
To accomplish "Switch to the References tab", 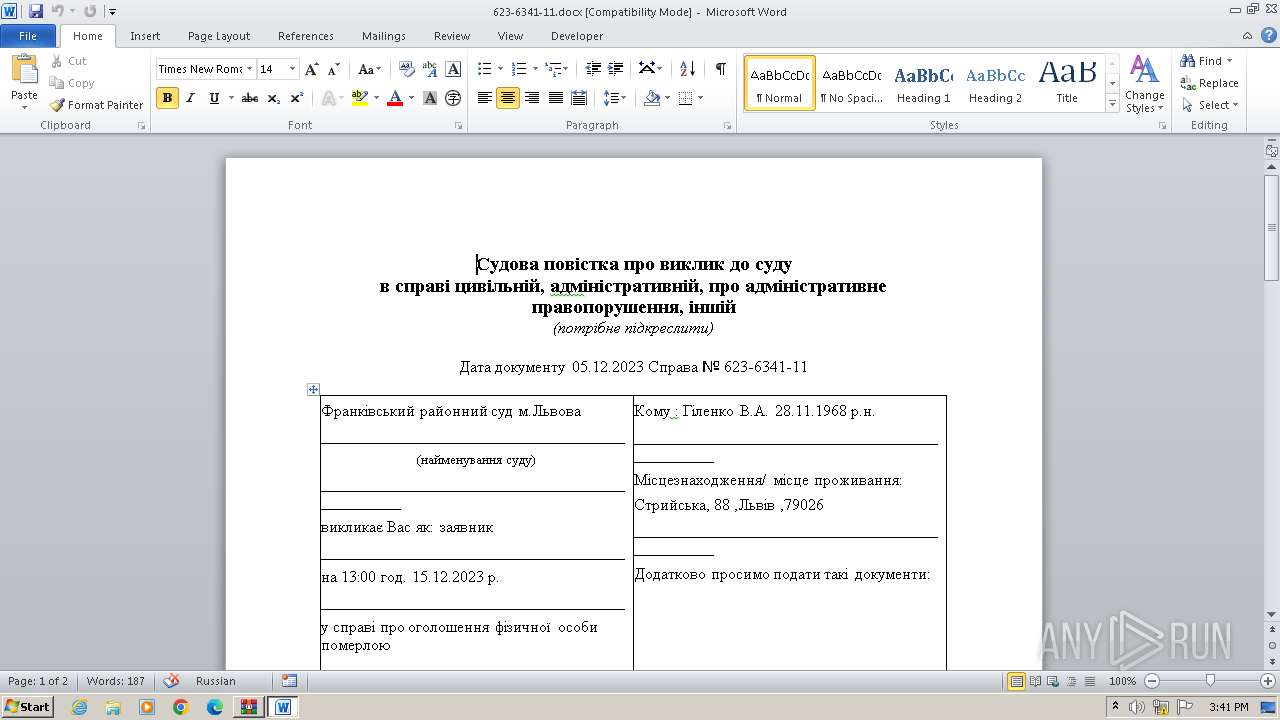I will (306, 36).
